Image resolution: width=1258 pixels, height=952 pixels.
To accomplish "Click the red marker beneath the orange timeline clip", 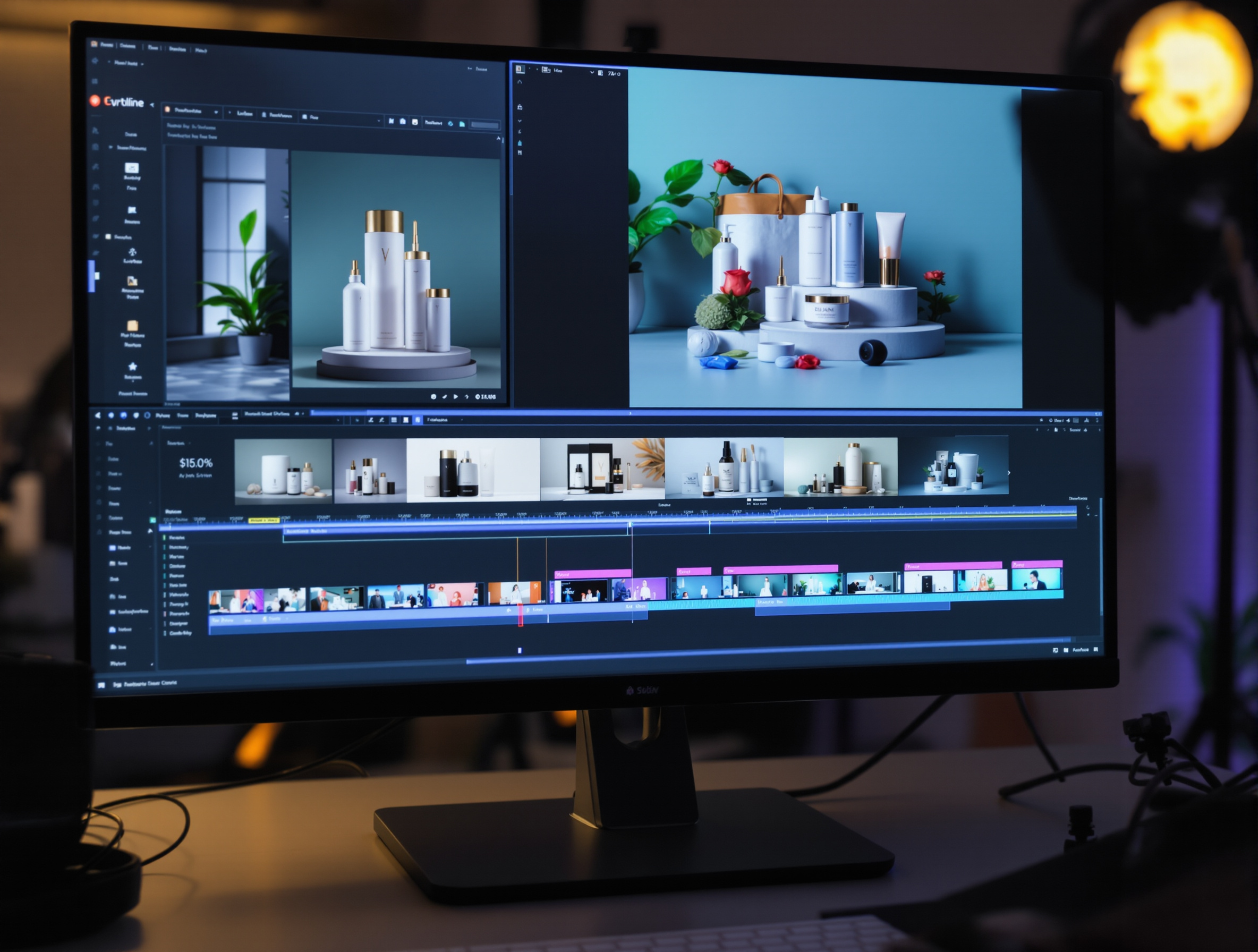I will pos(521,616).
